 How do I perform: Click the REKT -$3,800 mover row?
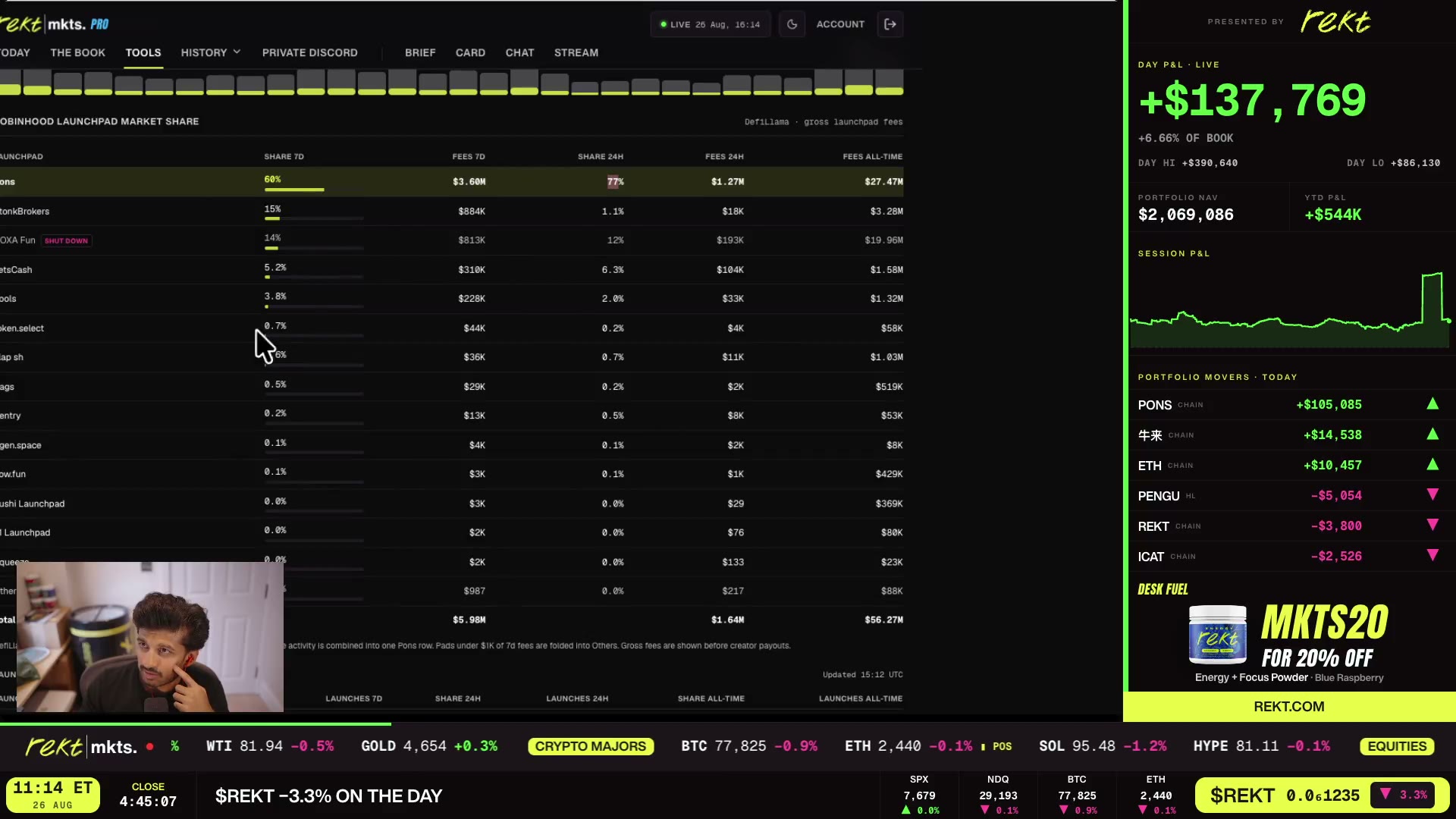(x=1289, y=526)
